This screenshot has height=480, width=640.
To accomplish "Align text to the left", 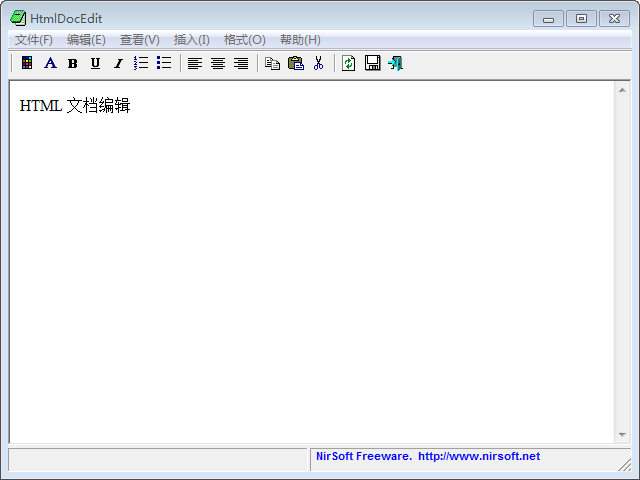I will [195, 63].
